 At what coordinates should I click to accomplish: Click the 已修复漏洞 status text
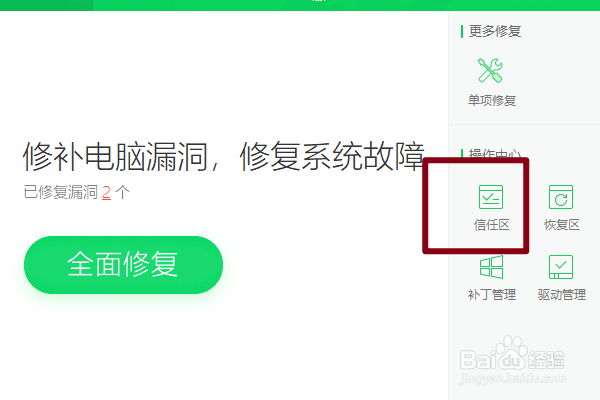(60, 192)
